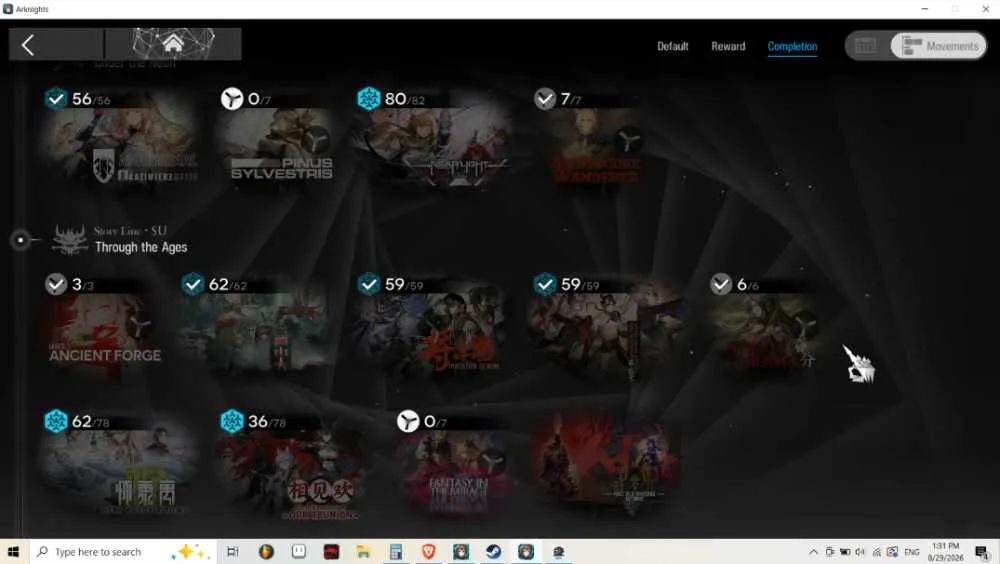Go back with the left arrow button
This screenshot has width=1000, height=564.
pos(28,45)
